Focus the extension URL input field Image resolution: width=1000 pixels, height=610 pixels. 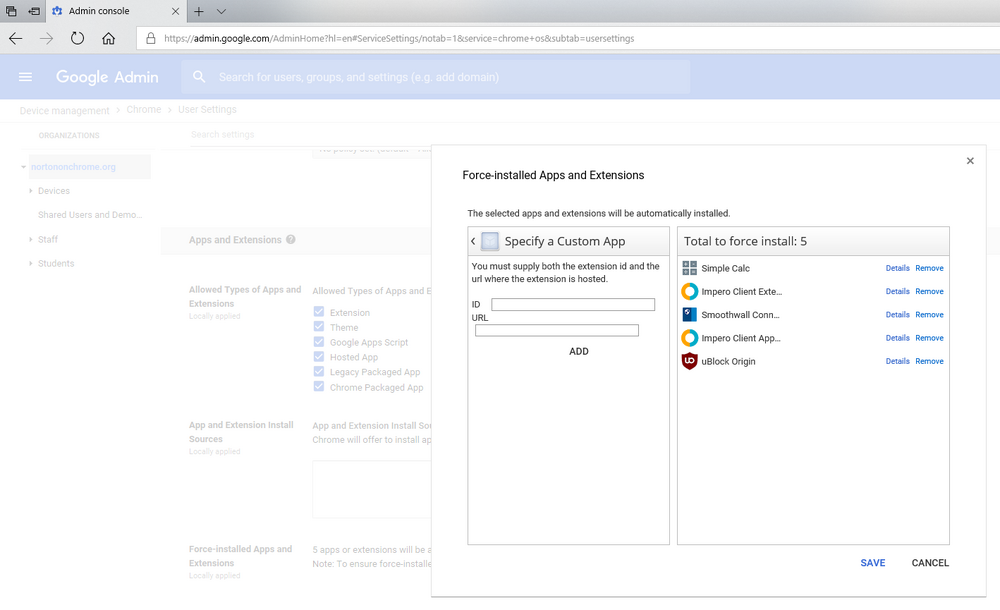click(x=557, y=331)
